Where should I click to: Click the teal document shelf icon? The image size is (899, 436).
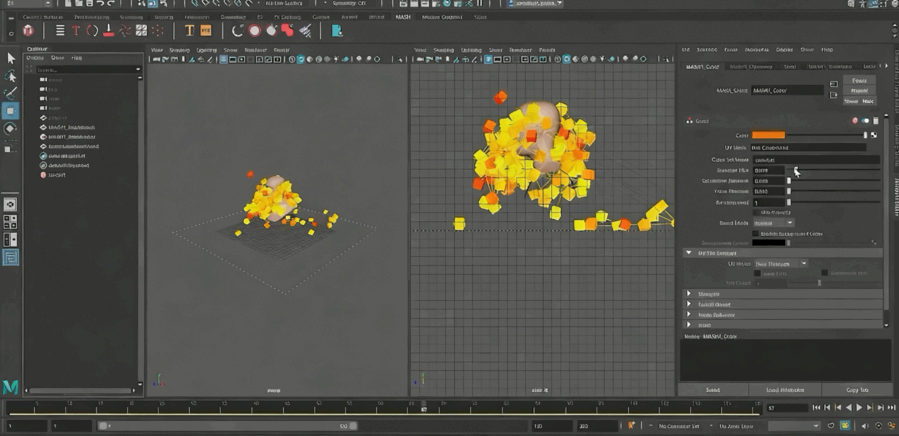(x=337, y=31)
